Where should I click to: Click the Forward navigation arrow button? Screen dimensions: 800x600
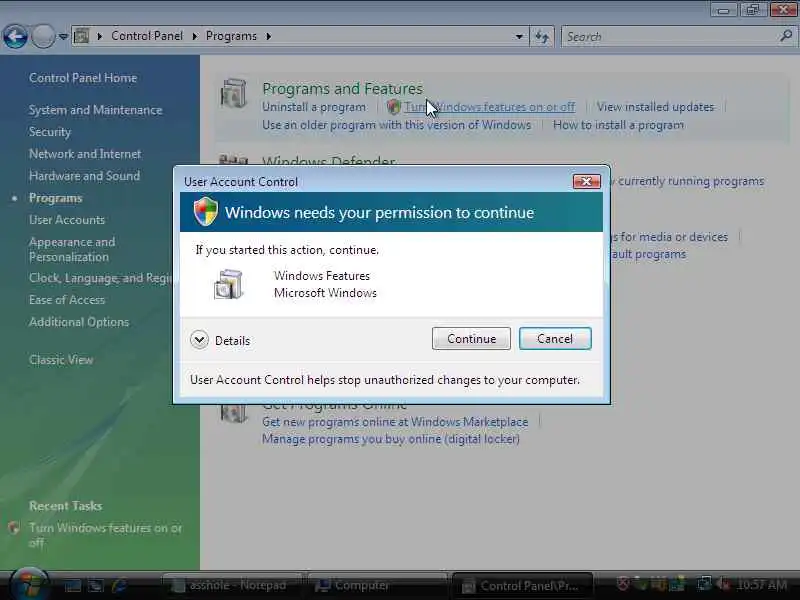43,37
